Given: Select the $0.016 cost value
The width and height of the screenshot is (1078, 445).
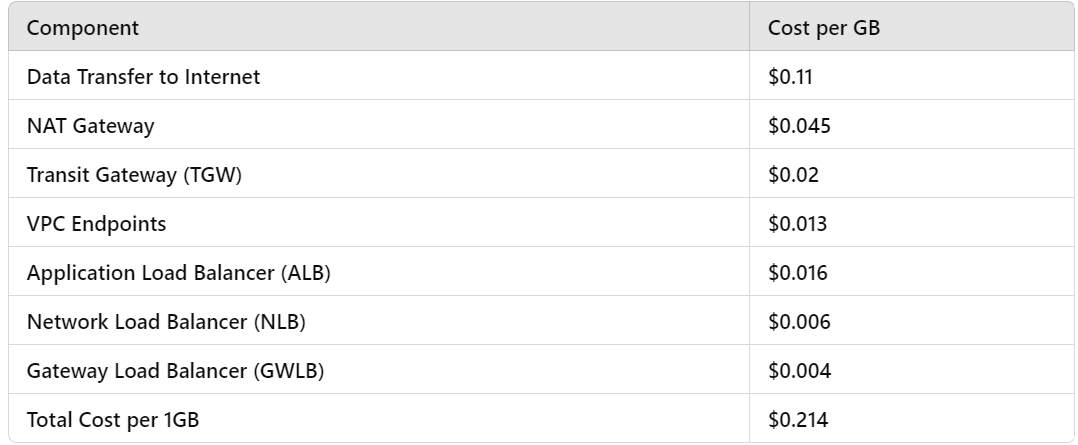Looking at the screenshot, I should pos(798,272).
